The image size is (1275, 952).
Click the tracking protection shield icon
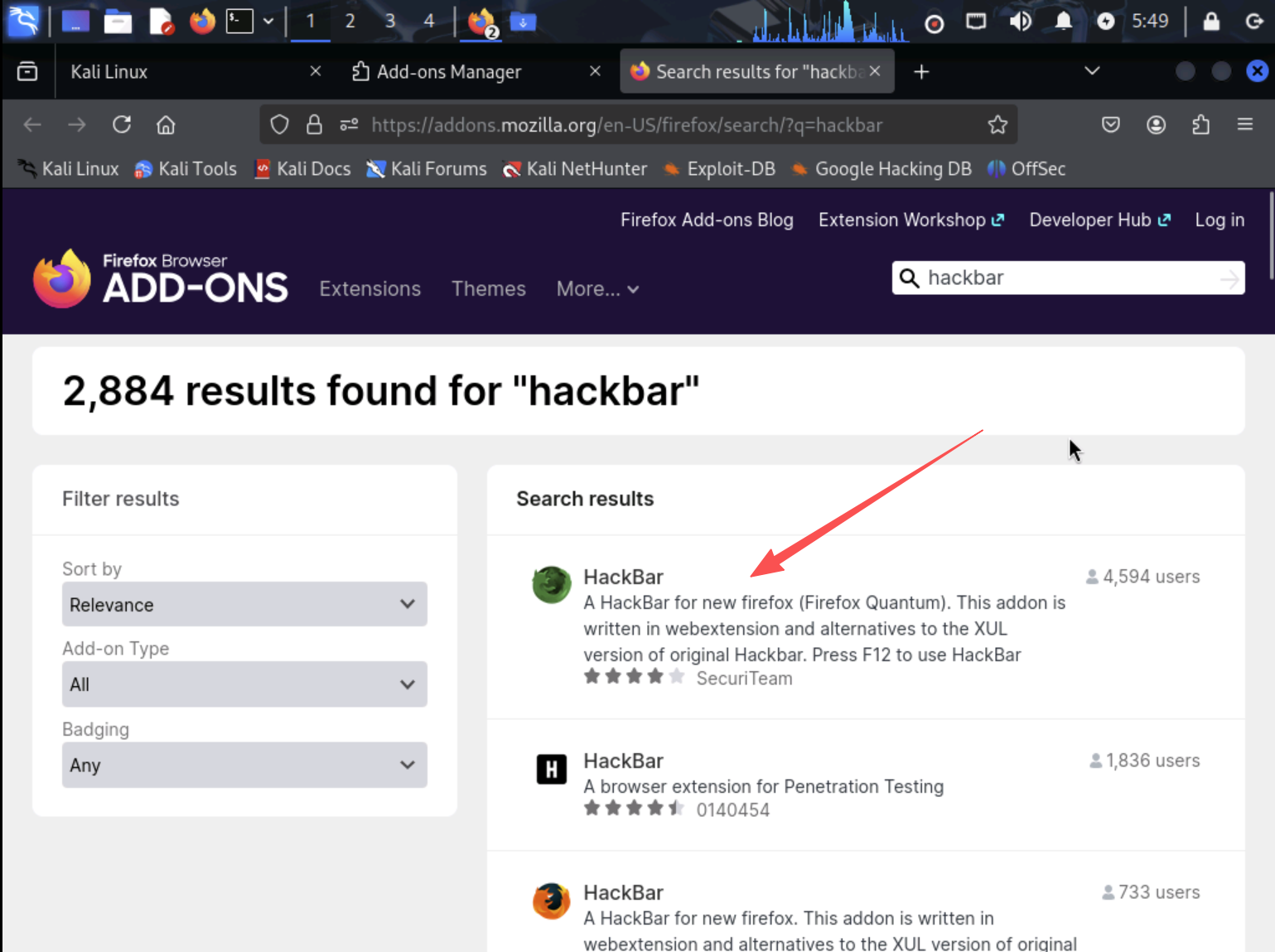[x=279, y=125]
